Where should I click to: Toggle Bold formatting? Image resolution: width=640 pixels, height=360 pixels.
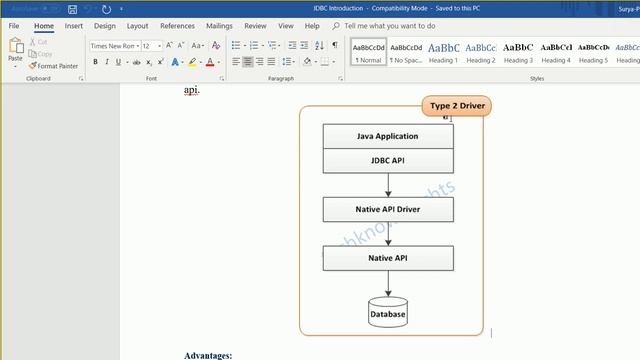(95, 62)
